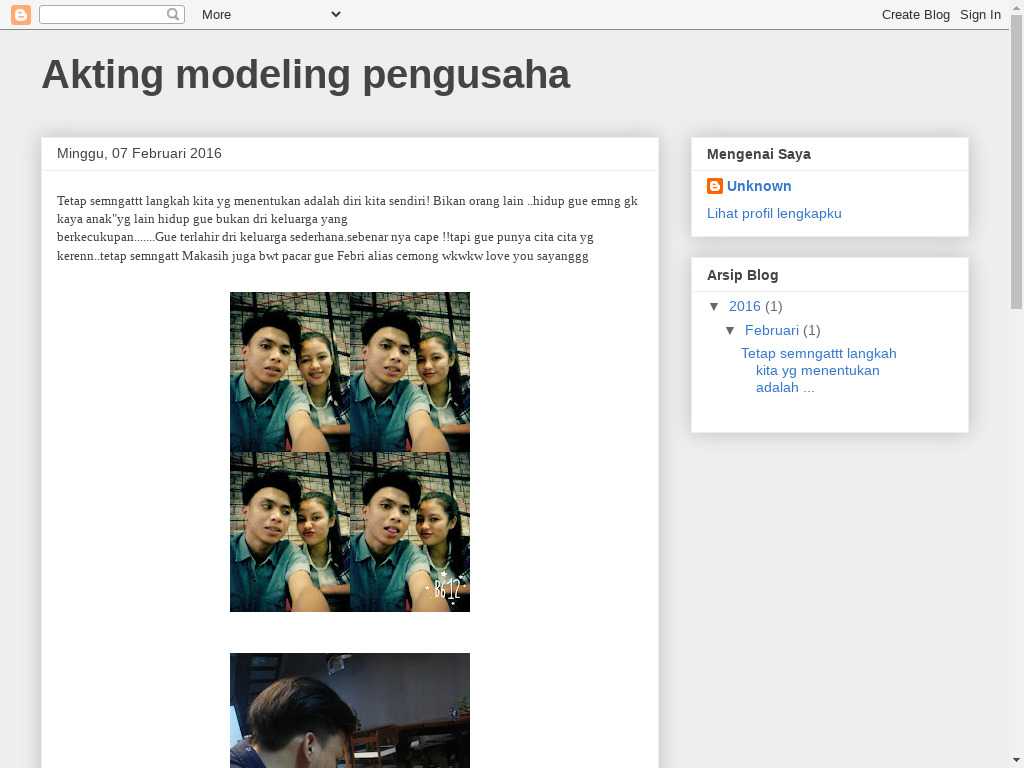Open the 2016 archive link
This screenshot has height=768, width=1024.
744,306
